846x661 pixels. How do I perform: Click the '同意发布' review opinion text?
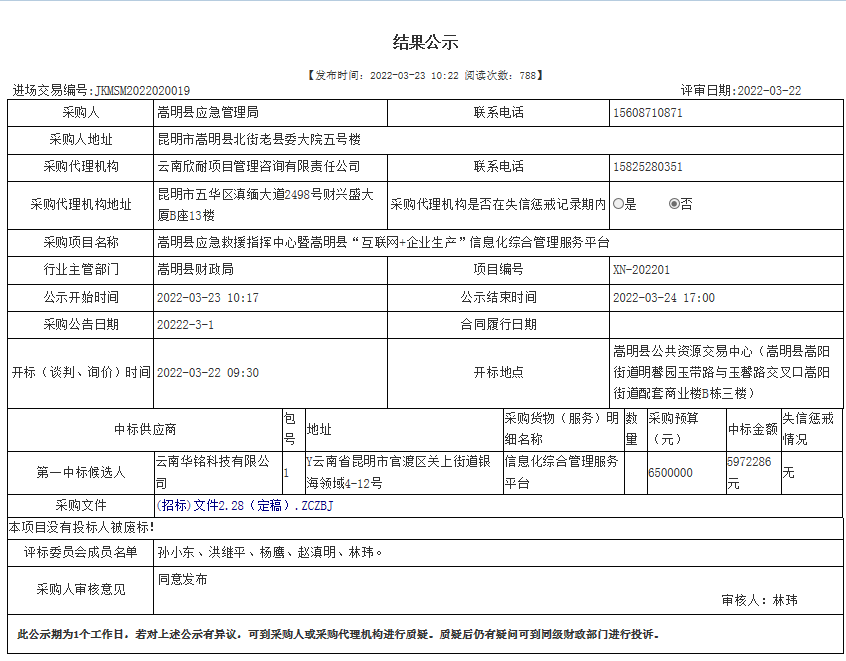coord(183,579)
